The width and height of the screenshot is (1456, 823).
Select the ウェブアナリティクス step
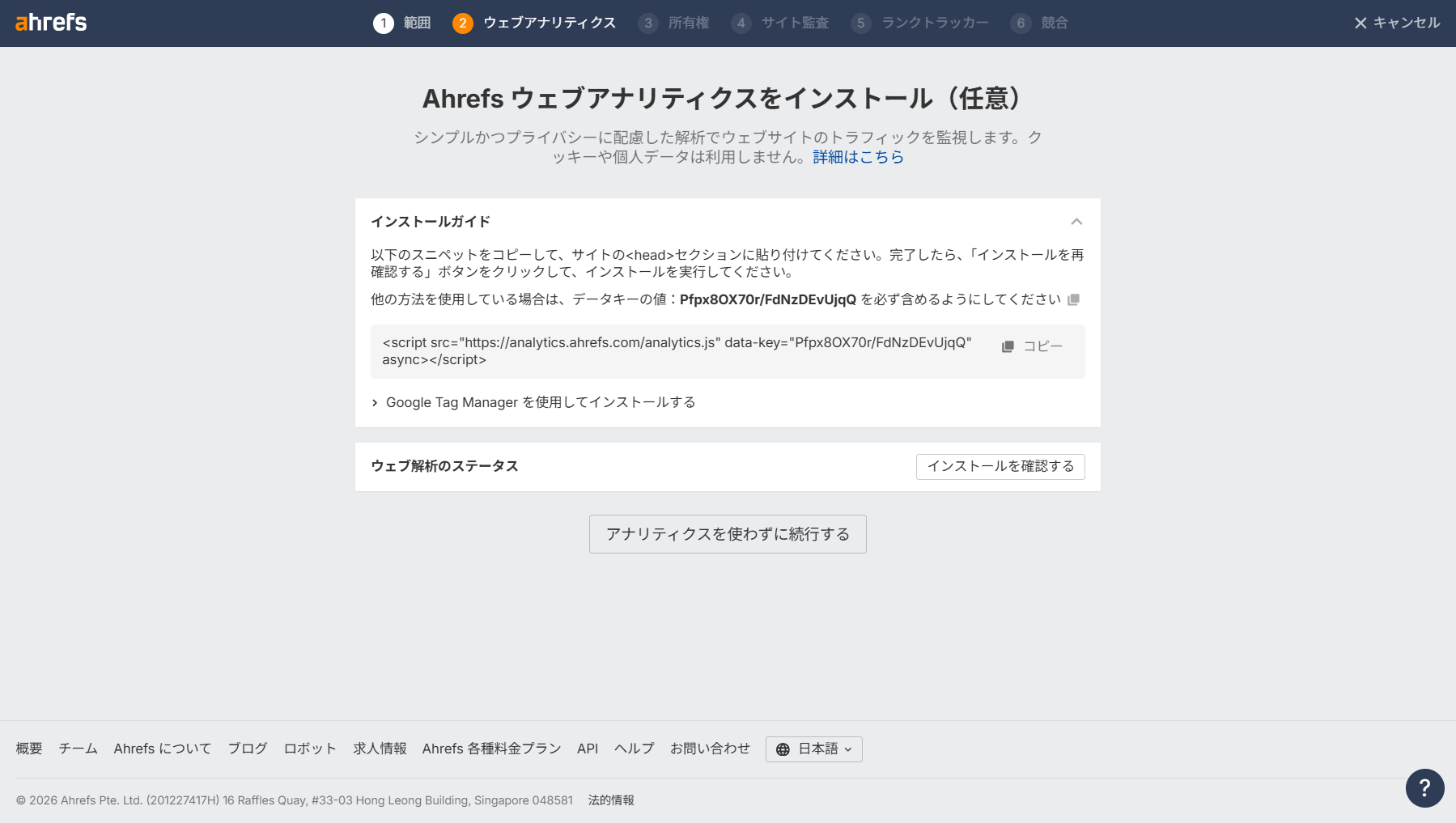click(549, 23)
